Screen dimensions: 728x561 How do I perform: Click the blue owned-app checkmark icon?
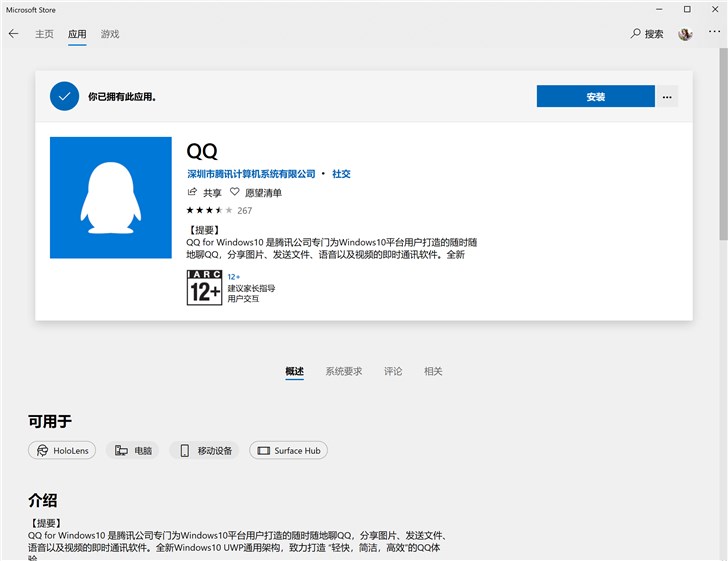(x=65, y=96)
